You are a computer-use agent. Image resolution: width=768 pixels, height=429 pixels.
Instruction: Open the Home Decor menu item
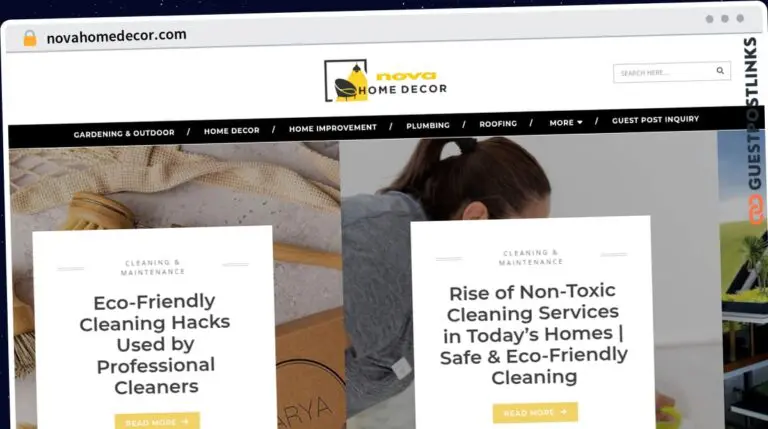point(232,131)
